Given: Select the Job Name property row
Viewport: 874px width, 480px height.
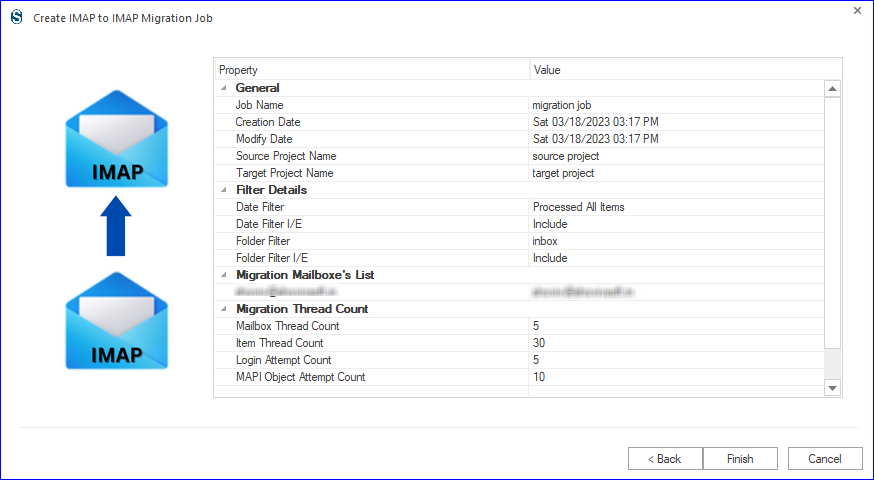Looking at the screenshot, I should (519, 105).
